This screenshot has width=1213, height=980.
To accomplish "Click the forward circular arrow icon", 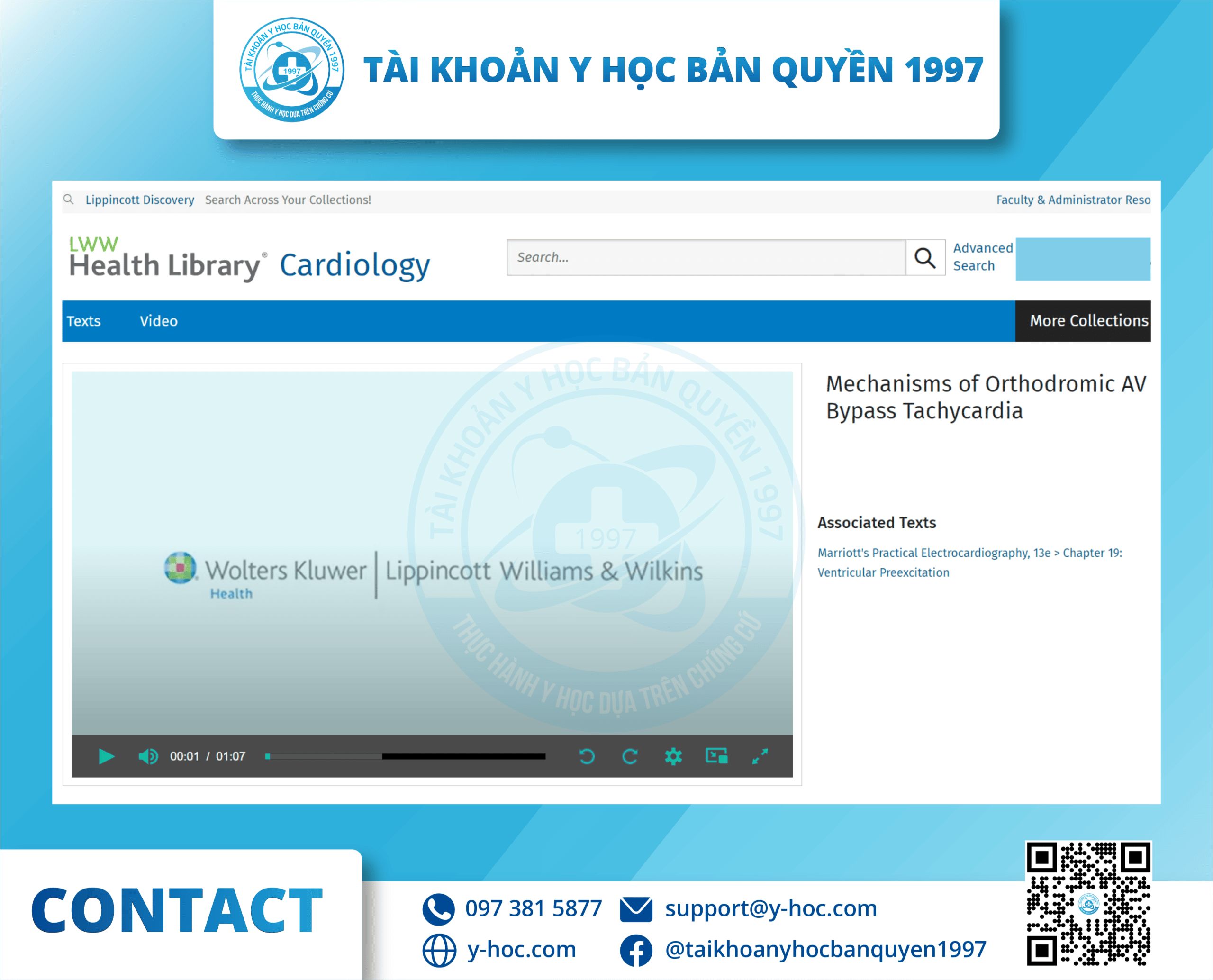I will pos(630,756).
